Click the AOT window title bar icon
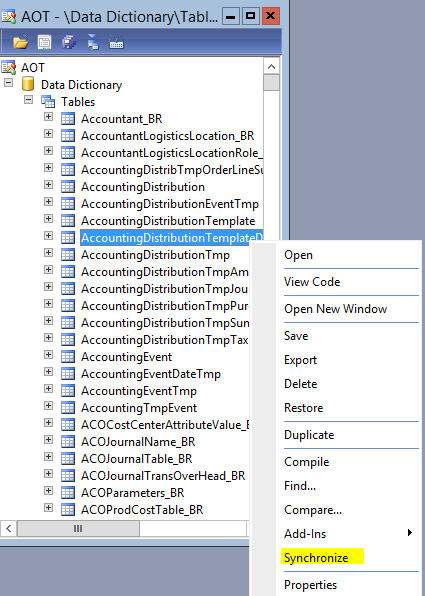425x596 pixels. pyautogui.click(x=9, y=17)
